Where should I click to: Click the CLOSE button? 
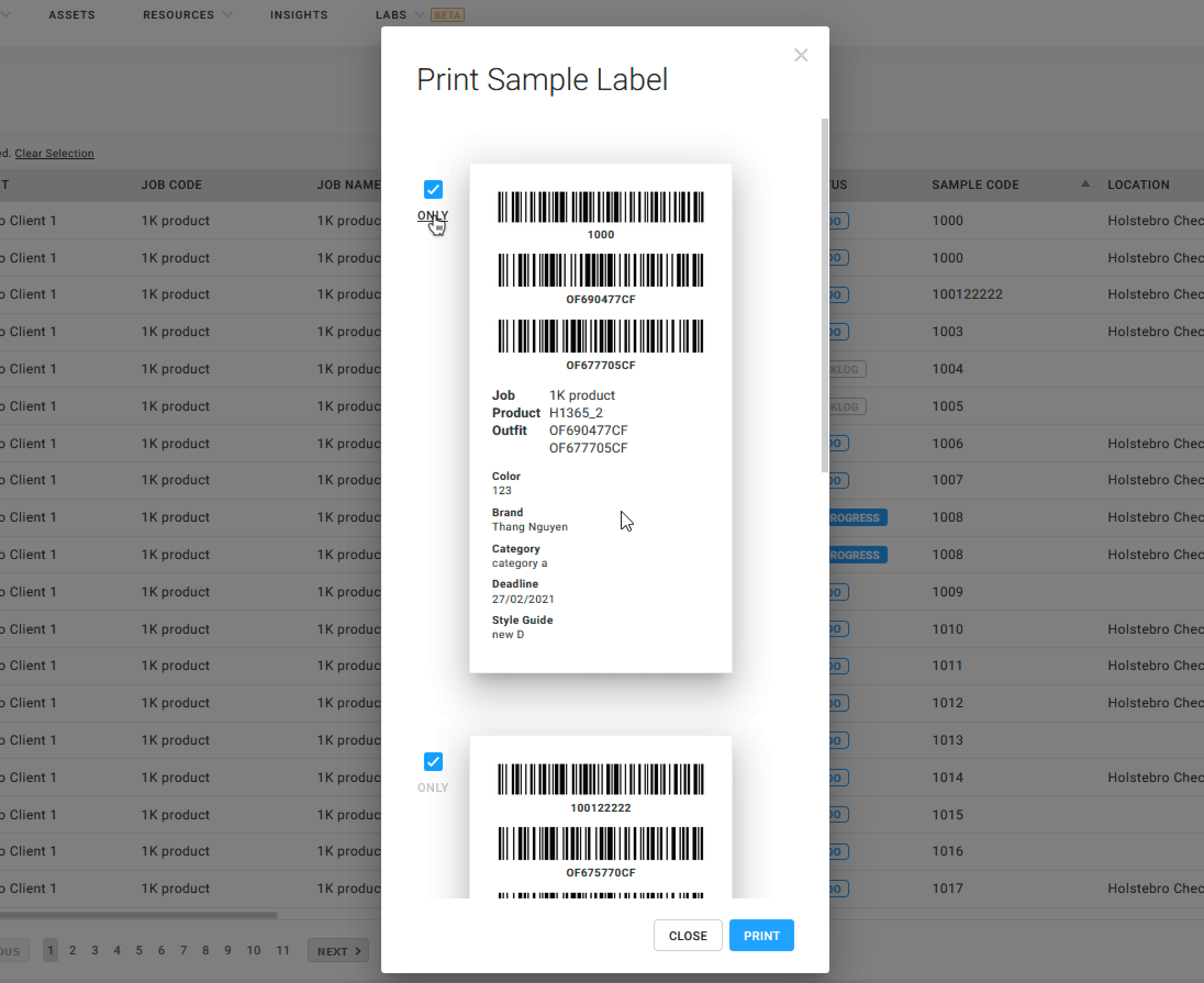[x=688, y=935]
